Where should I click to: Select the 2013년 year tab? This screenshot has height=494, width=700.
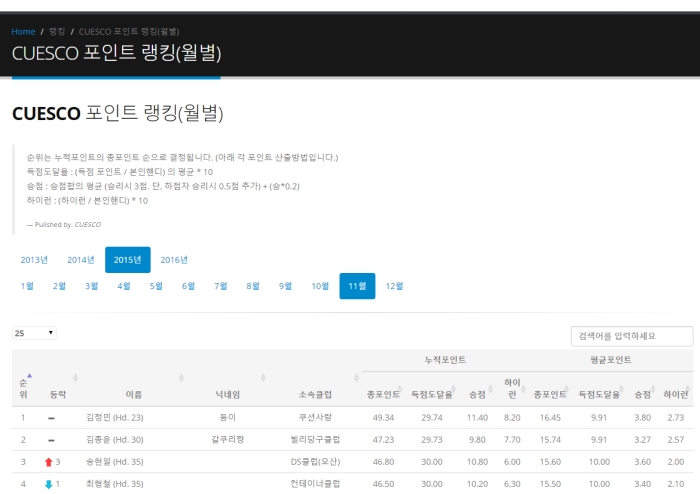tap(34, 260)
